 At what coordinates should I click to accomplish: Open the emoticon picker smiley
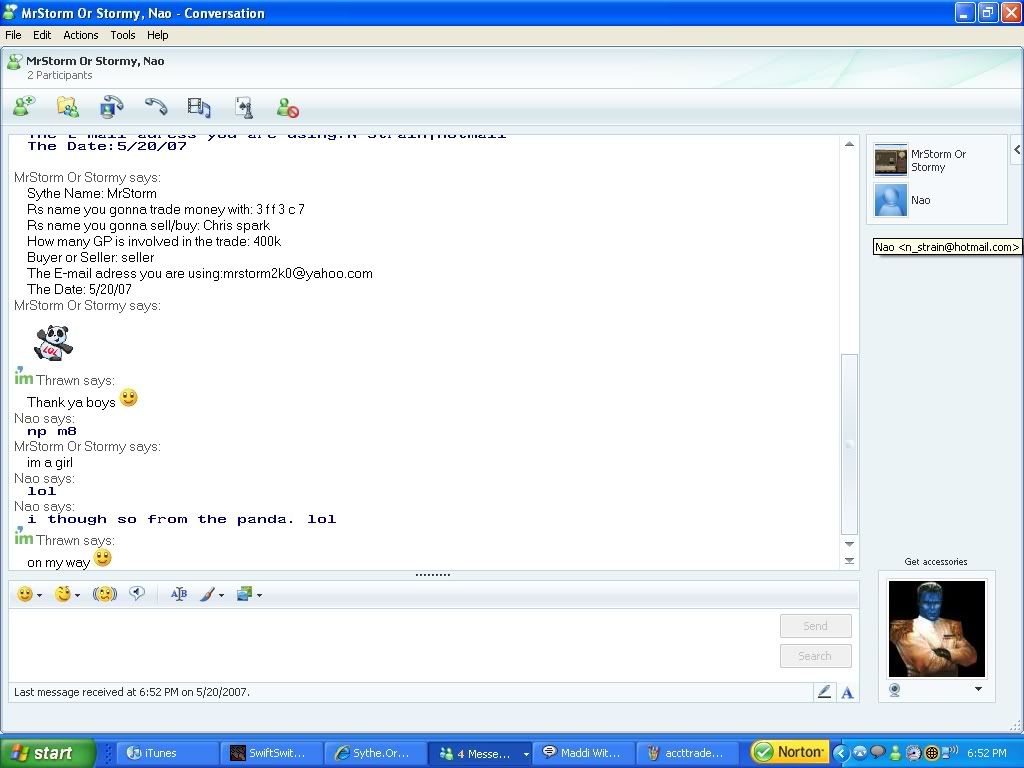[25, 594]
